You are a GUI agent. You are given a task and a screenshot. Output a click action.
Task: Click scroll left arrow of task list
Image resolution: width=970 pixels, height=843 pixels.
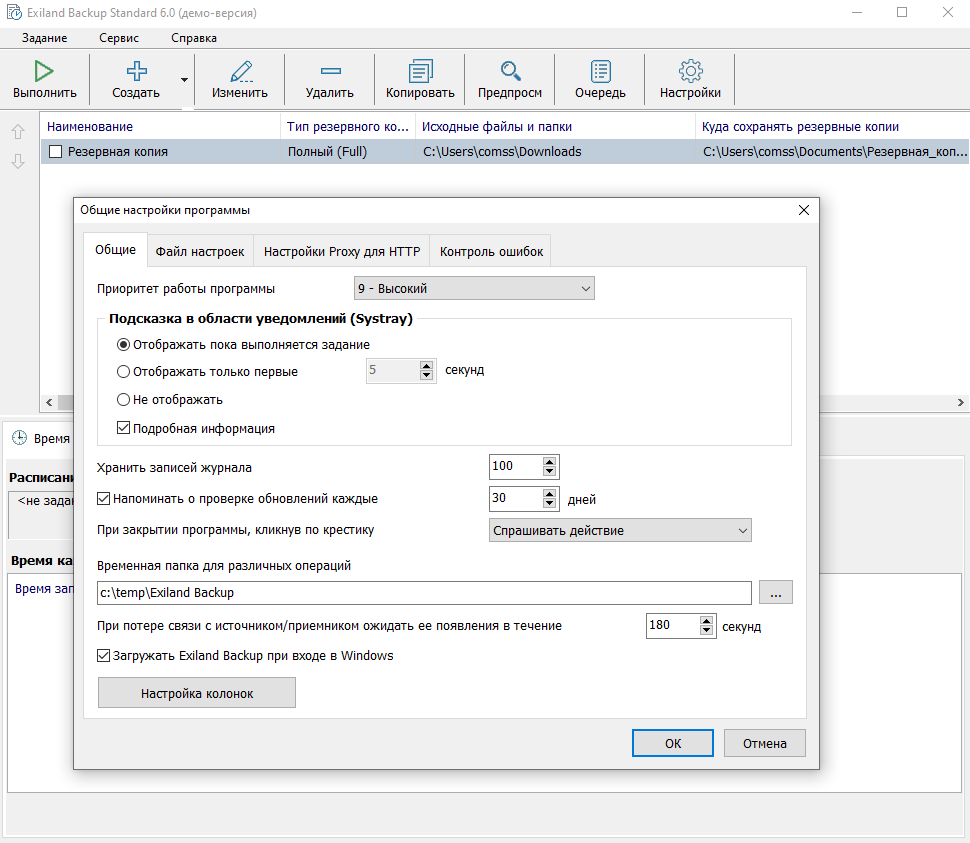[x=49, y=402]
